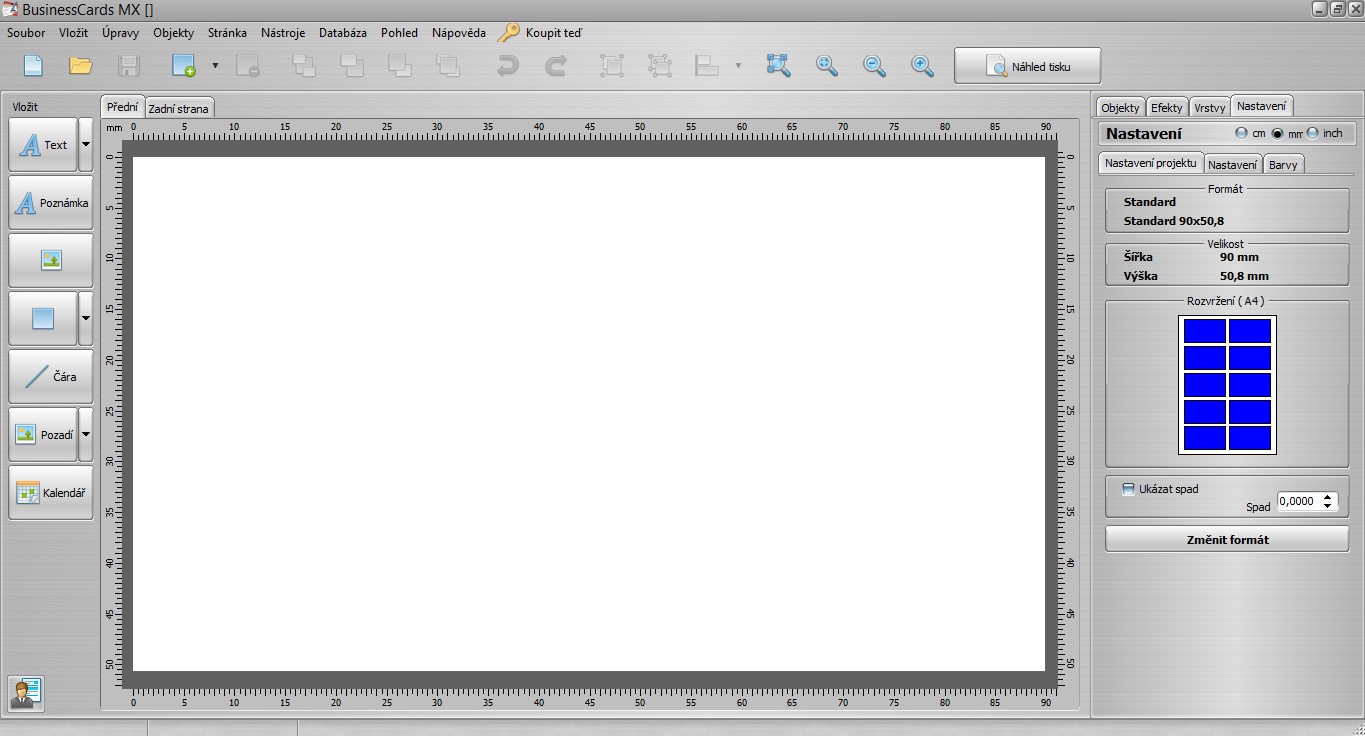1365x736 pixels.
Task: Open the Databáza menu
Action: (x=343, y=33)
